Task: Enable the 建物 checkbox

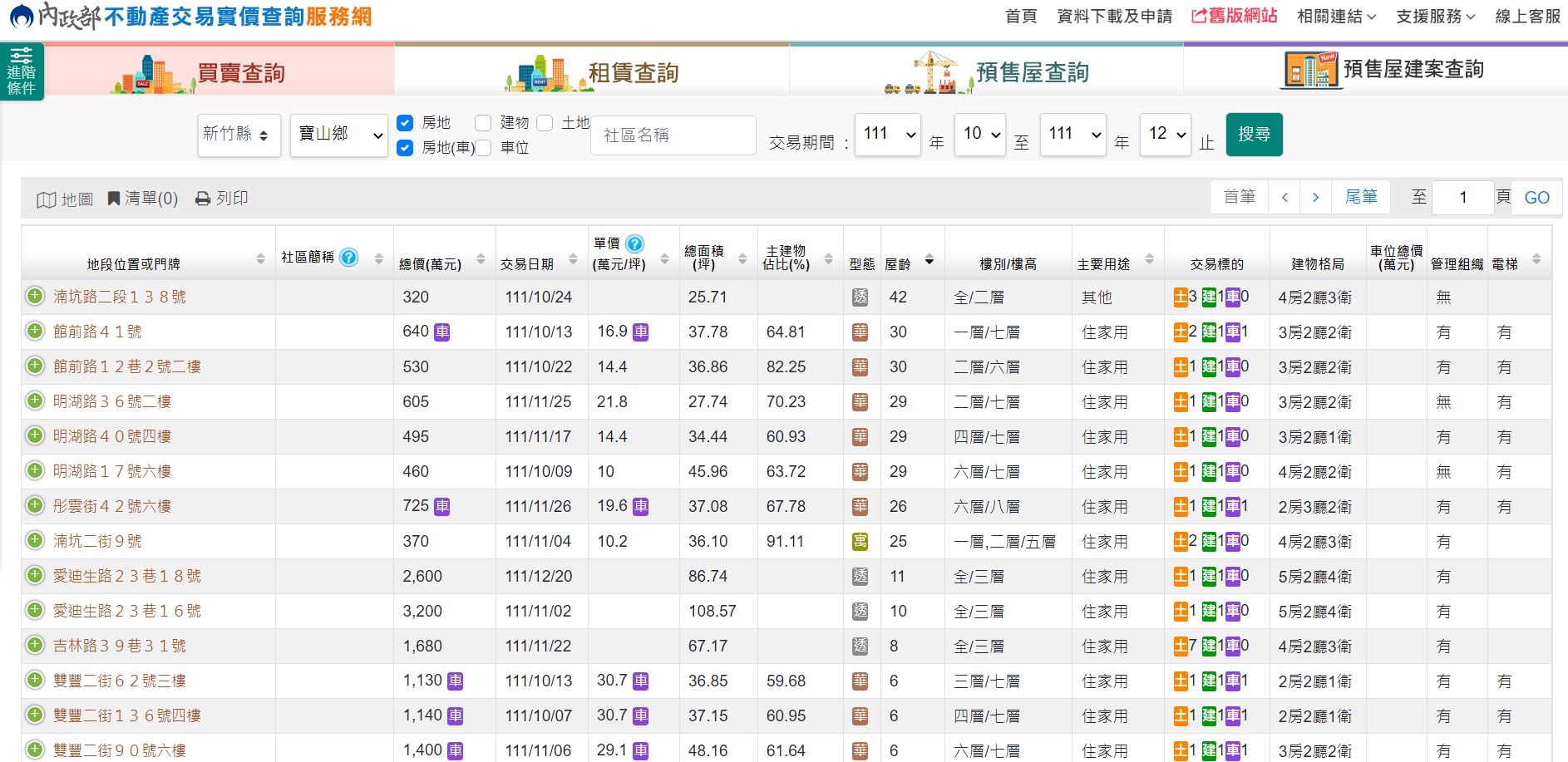Action: [x=483, y=123]
